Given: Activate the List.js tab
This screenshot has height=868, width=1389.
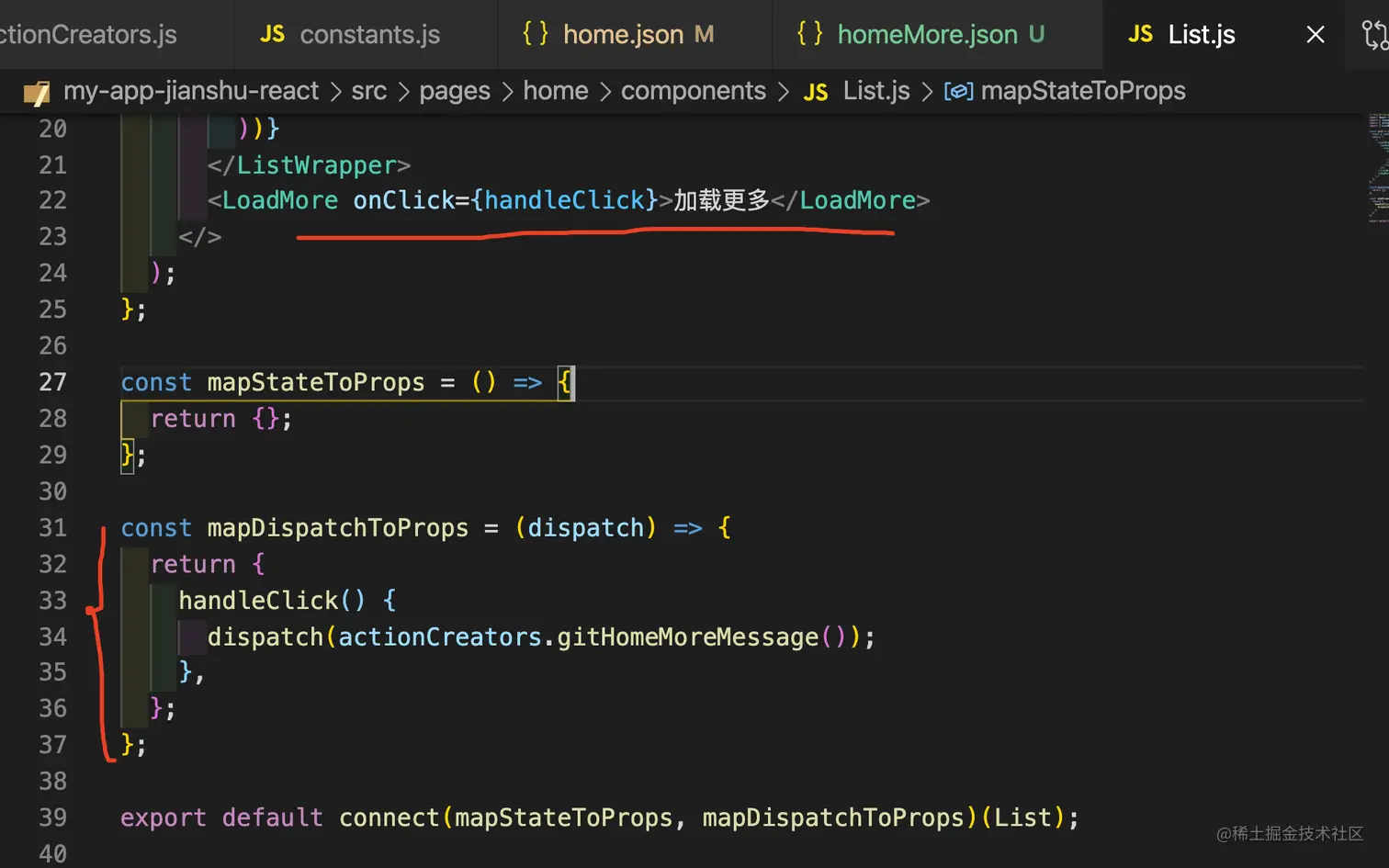Looking at the screenshot, I should coord(1201,35).
